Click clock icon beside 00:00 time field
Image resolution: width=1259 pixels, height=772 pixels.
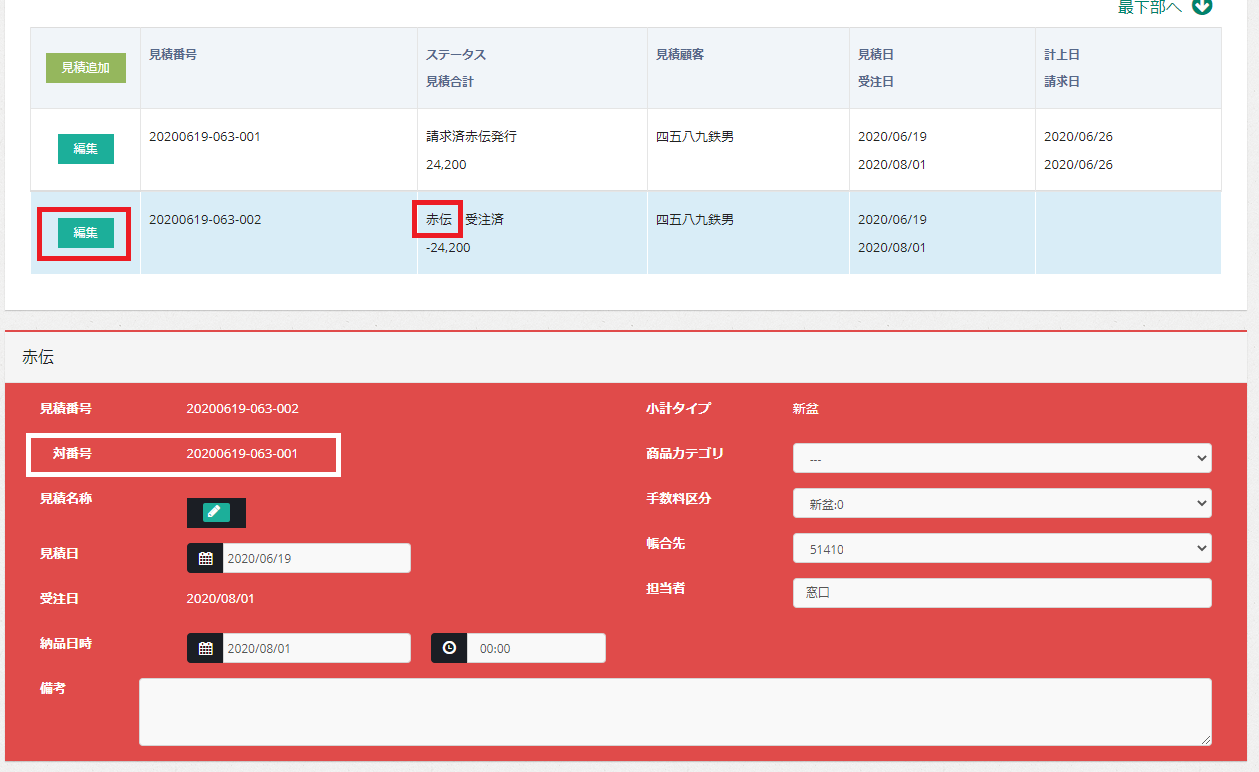[449, 648]
